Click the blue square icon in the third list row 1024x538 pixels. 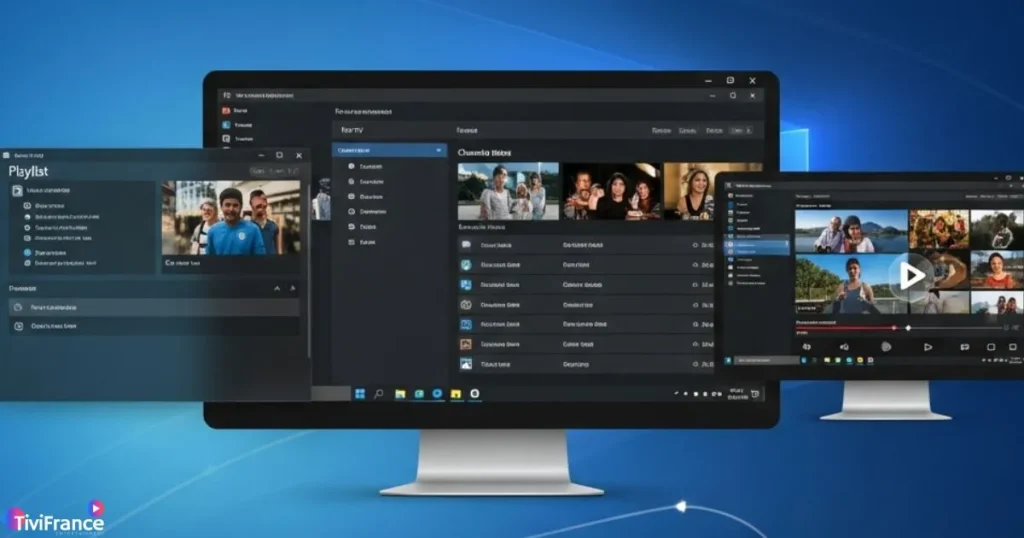(466, 285)
